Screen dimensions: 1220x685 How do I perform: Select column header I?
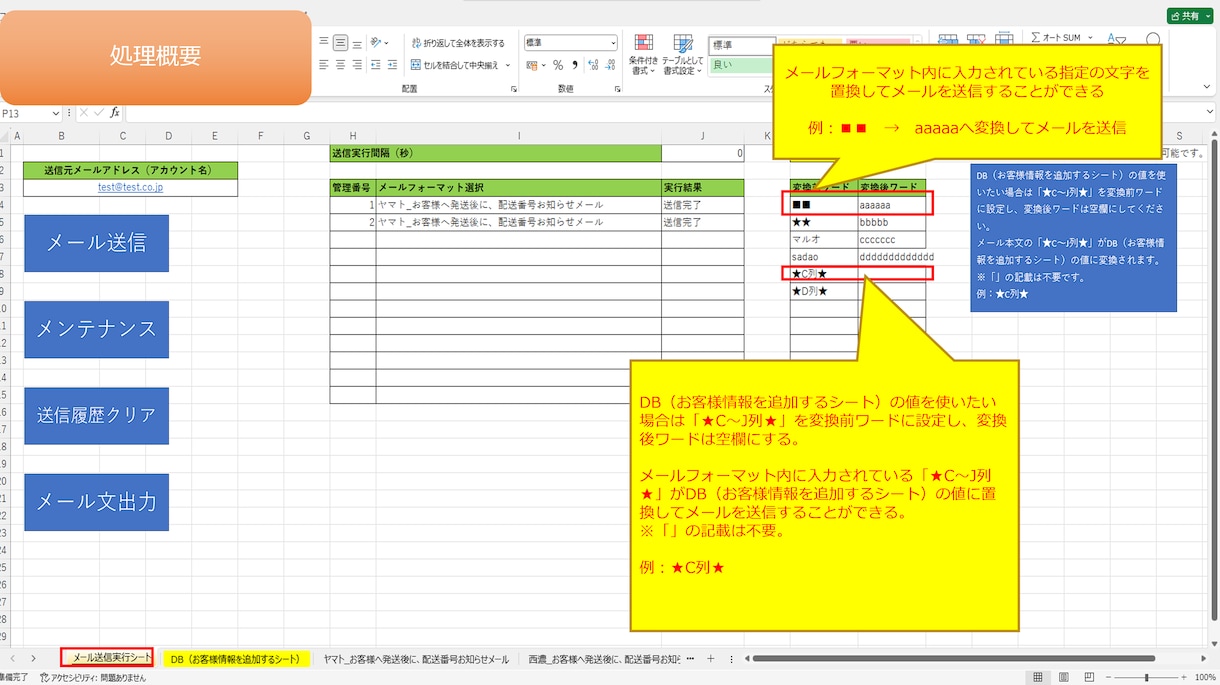[x=518, y=136]
